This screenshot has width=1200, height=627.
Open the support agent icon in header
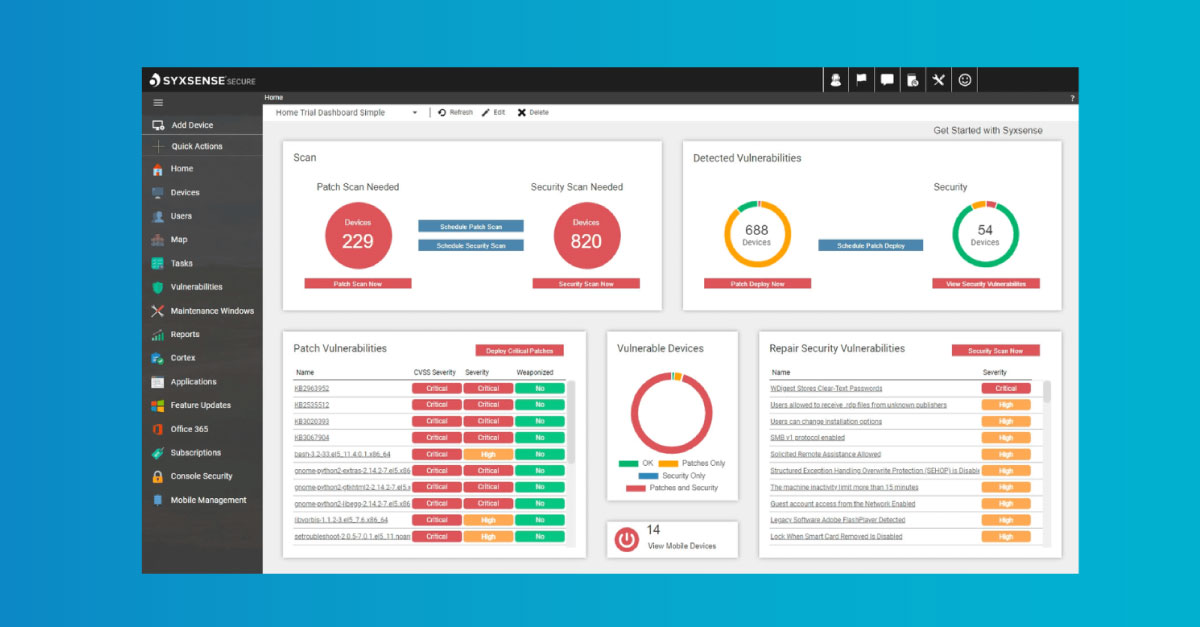click(835, 81)
